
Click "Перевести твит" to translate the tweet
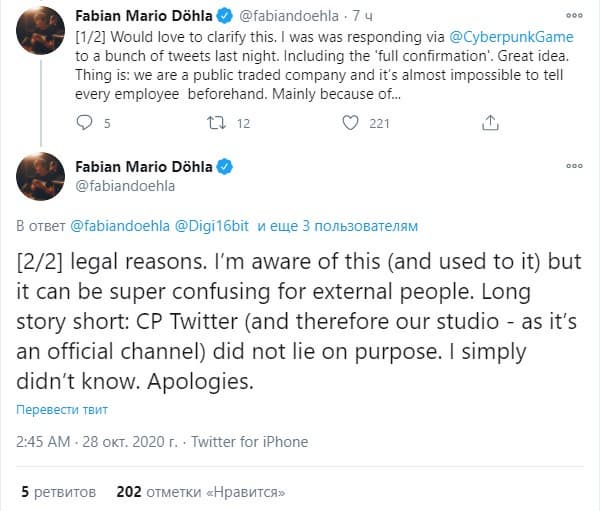(61, 410)
